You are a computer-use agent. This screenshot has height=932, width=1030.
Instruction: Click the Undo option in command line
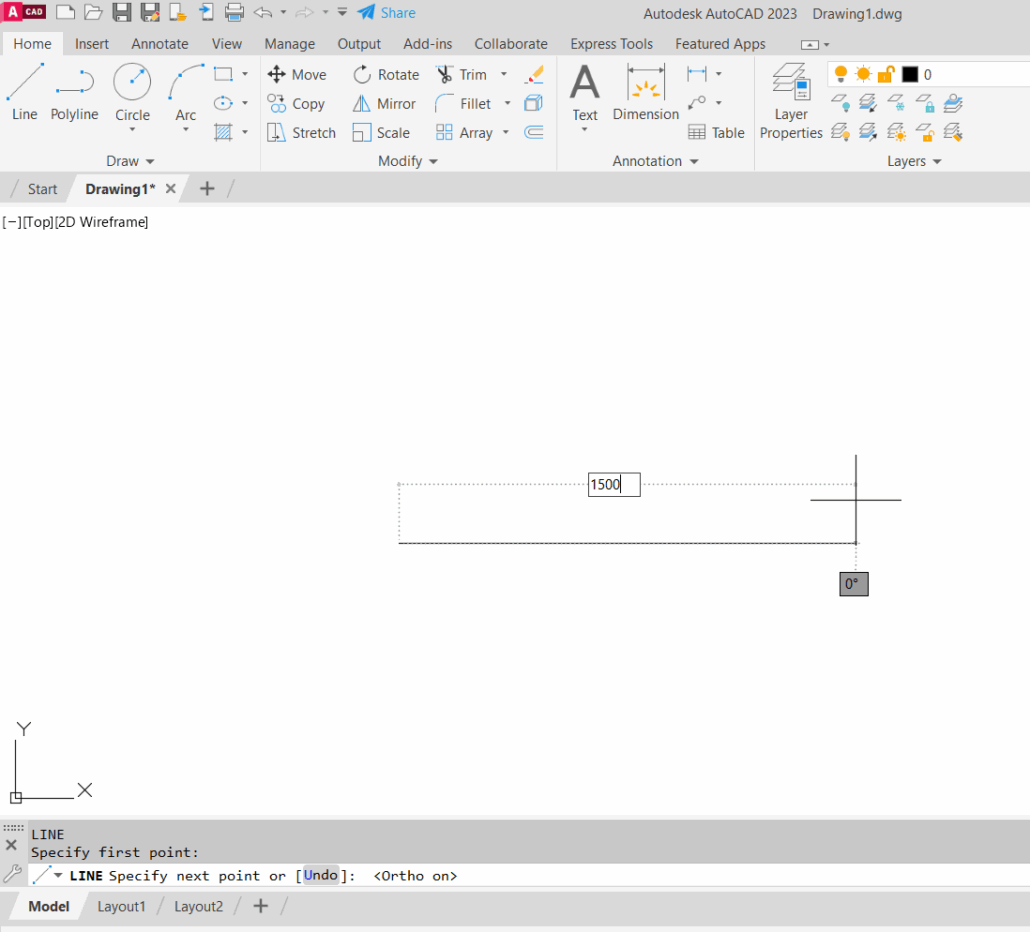tap(320, 876)
